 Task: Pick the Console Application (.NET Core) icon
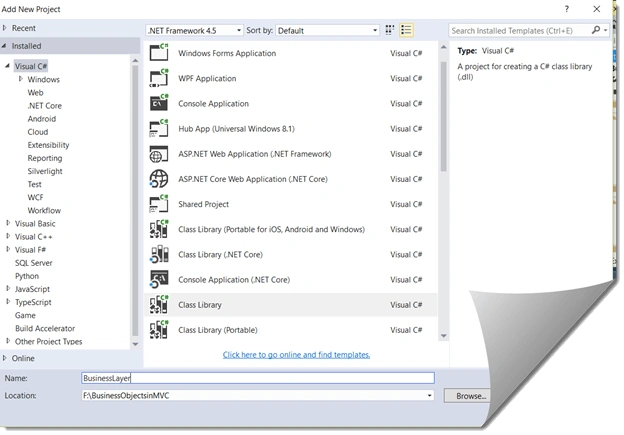tap(159, 279)
